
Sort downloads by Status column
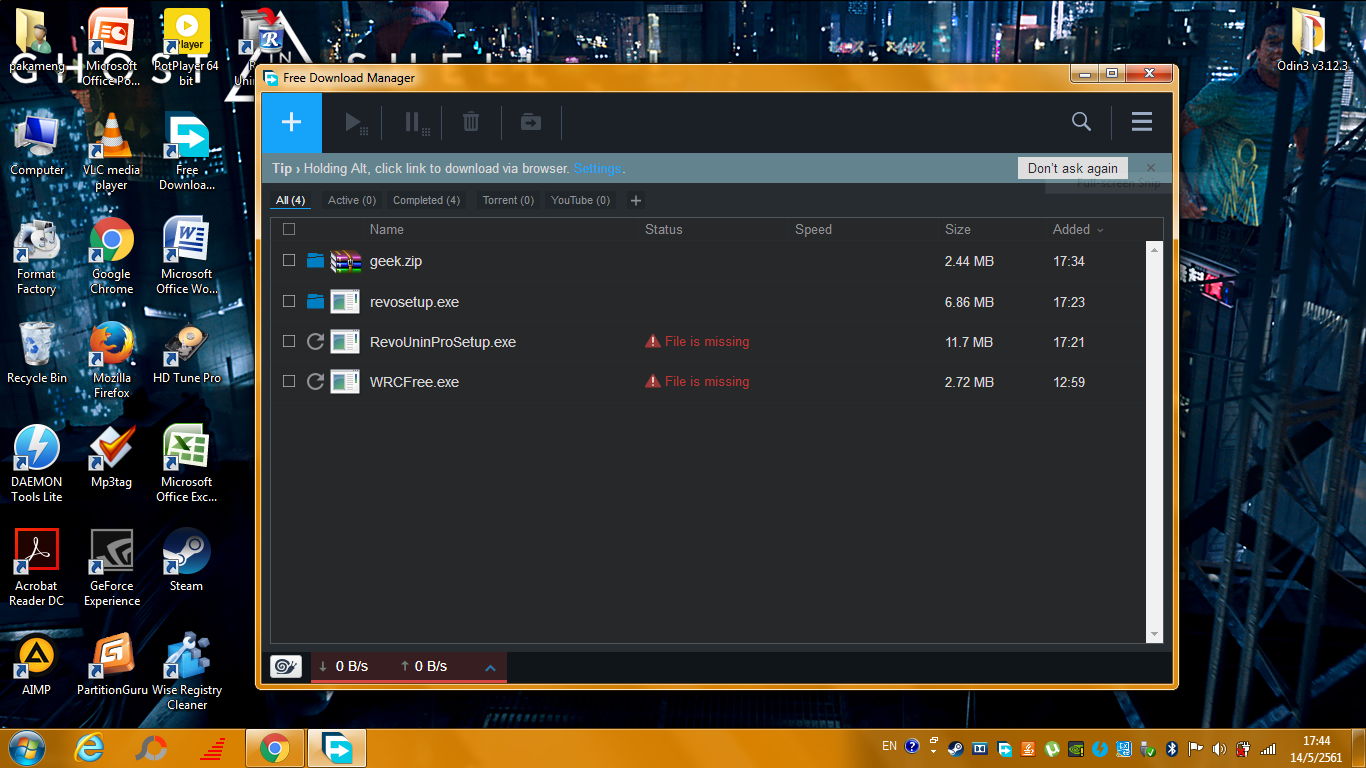click(x=663, y=229)
